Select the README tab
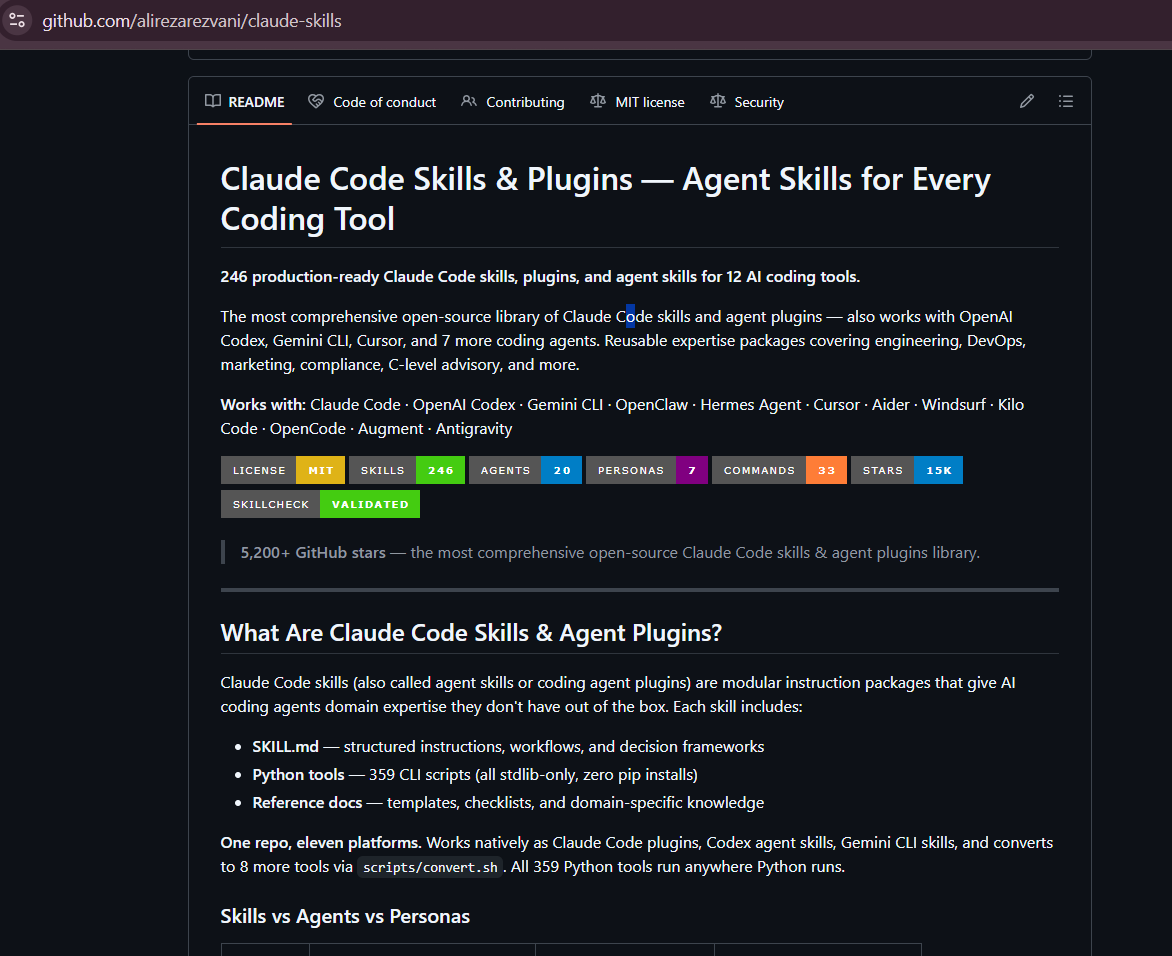This screenshot has width=1172, height=956. [244, 102]
